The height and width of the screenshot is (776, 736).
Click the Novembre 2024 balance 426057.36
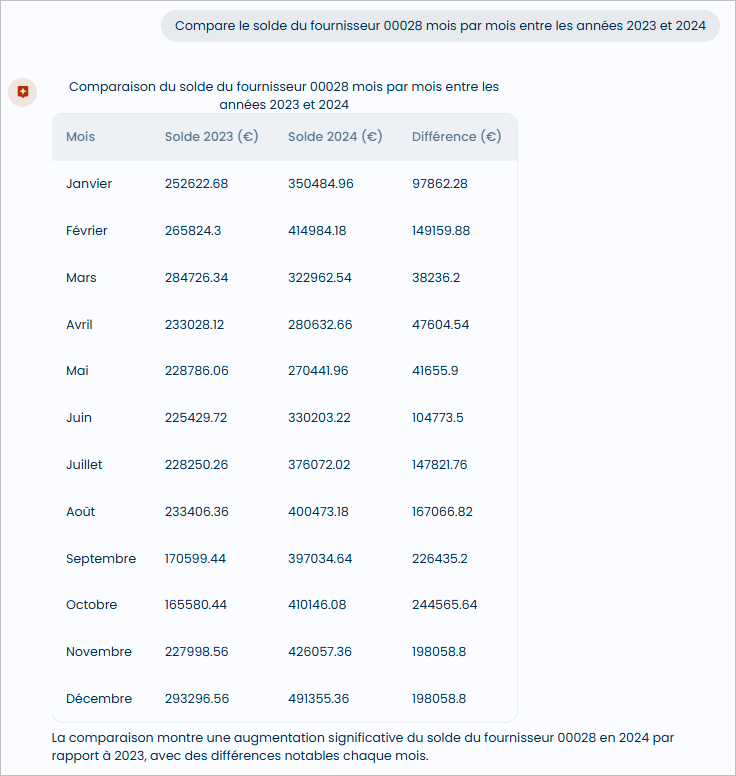[320, 652]
